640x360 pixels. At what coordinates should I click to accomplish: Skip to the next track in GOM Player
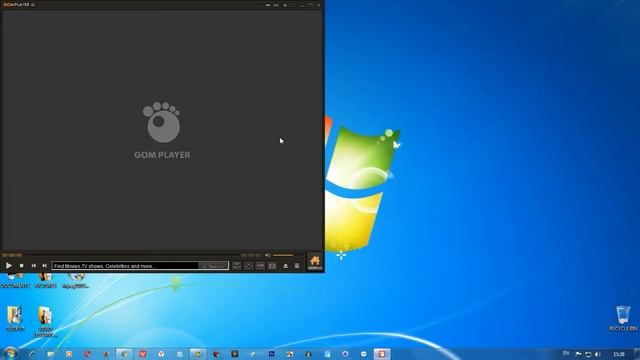point(44,266)
